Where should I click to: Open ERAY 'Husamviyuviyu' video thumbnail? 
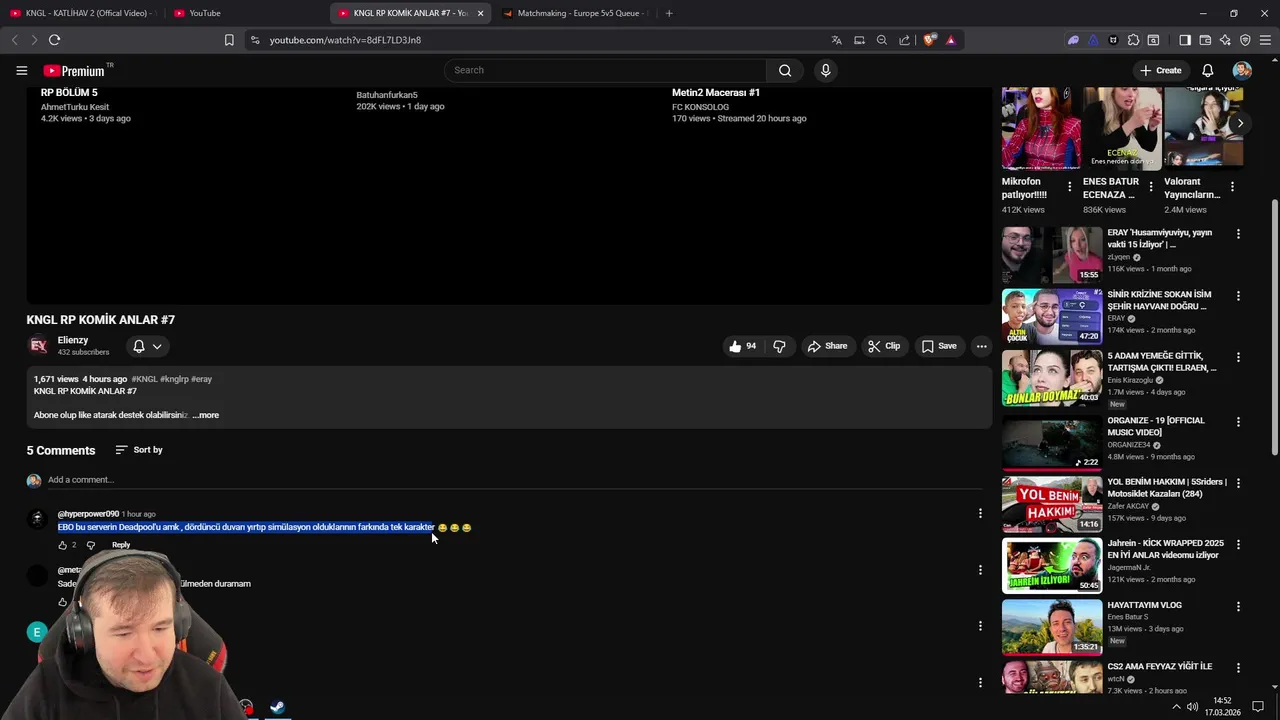click(x=1052, y=254)
